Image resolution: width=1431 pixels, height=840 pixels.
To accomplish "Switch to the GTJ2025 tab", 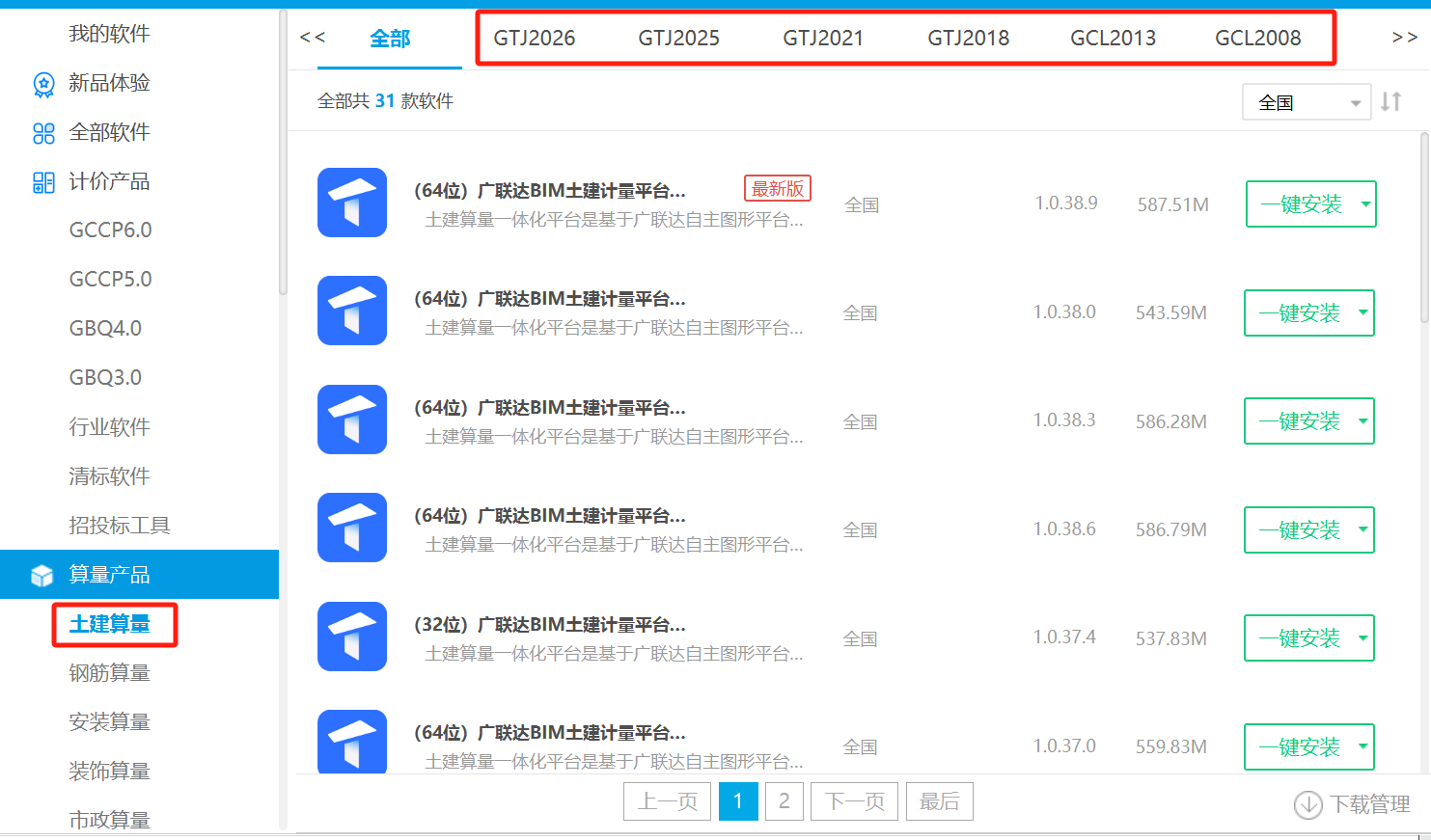I will tap(679, 39).
